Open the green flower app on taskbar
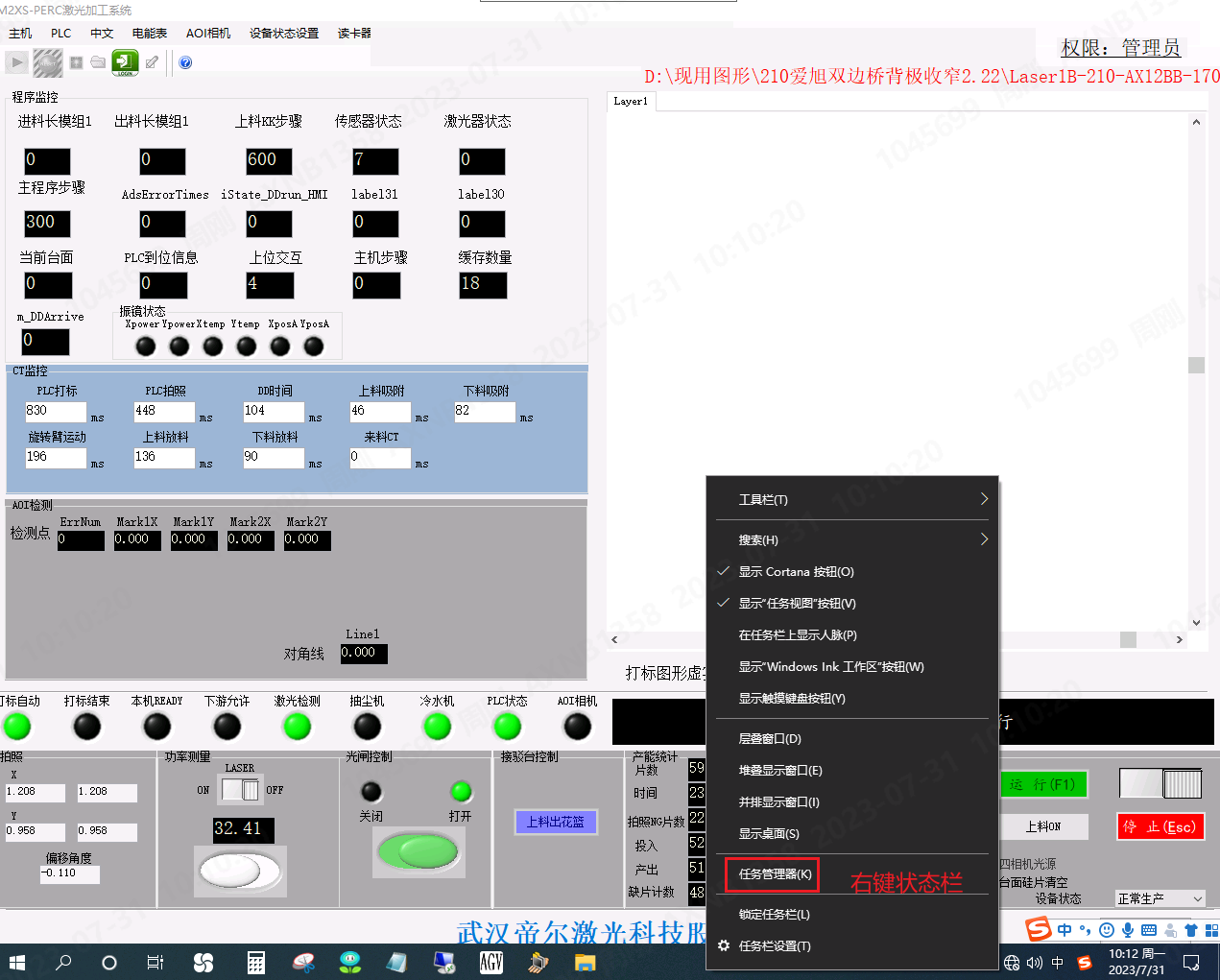 pyautogui.click(x=350, y=962)
